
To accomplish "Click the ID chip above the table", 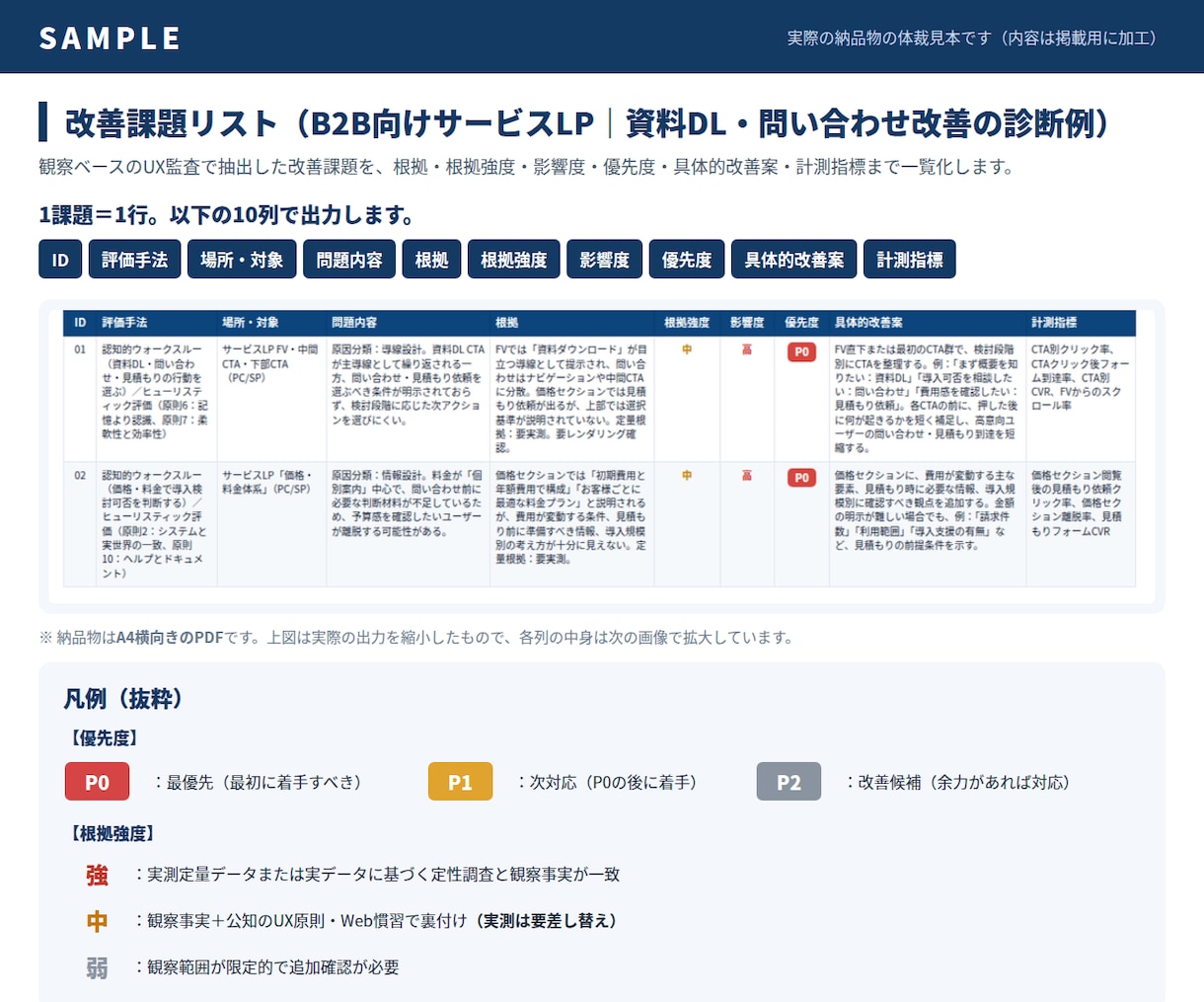I will (x=60, y=260).
